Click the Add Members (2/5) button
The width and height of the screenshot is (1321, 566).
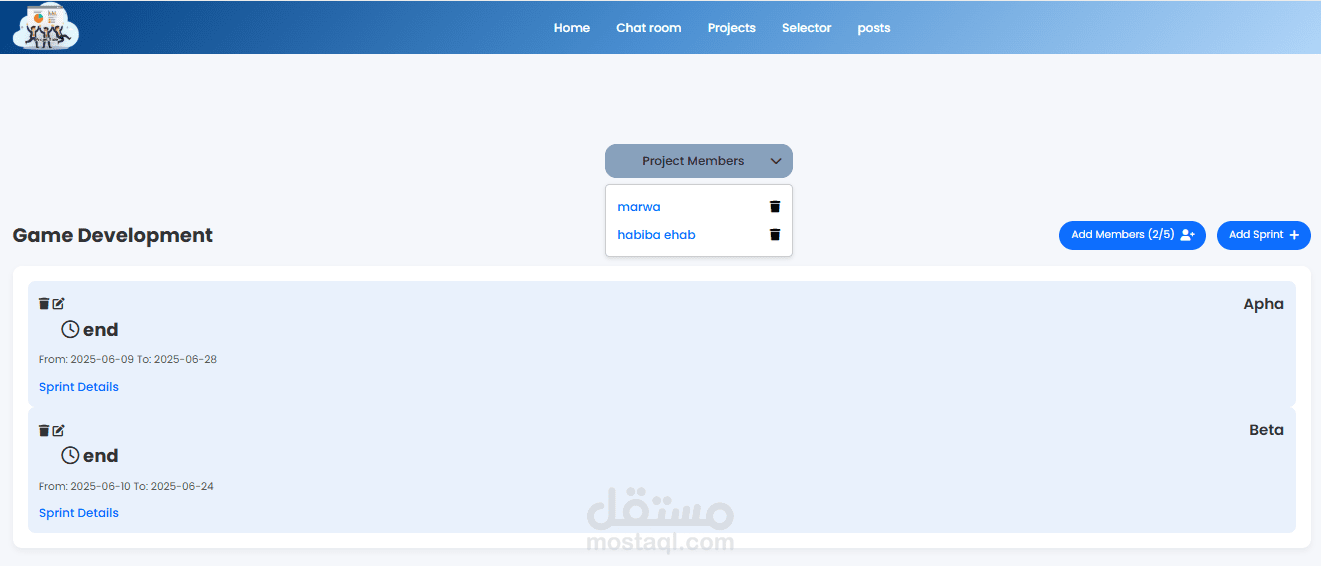1132,235
